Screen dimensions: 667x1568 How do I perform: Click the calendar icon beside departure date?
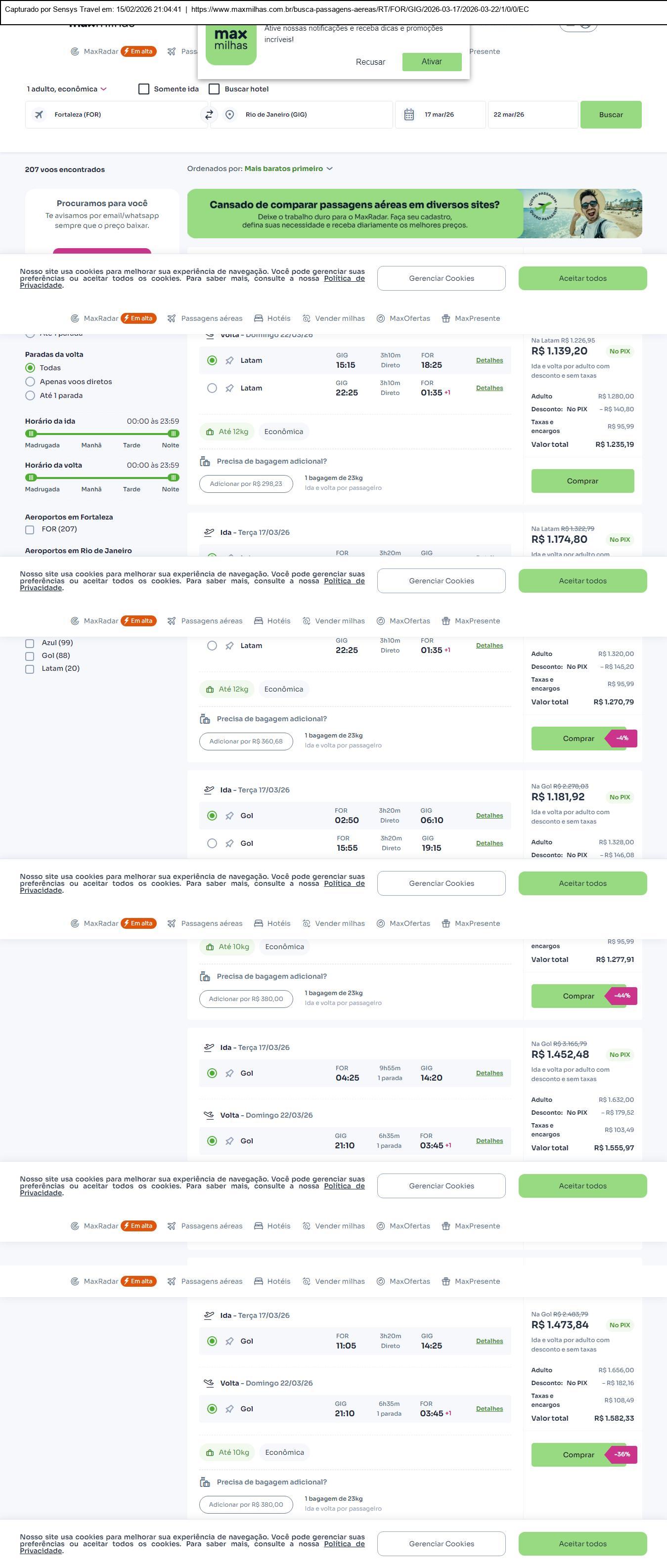pos(409,114)
